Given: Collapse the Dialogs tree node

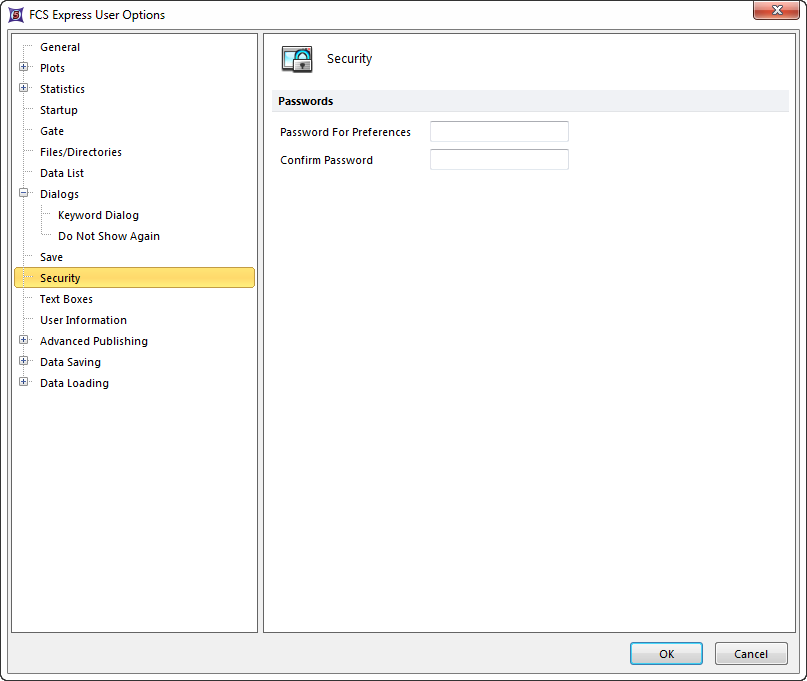Looking at the screenshot, I should pyautogui.click(x=24, y=194).
